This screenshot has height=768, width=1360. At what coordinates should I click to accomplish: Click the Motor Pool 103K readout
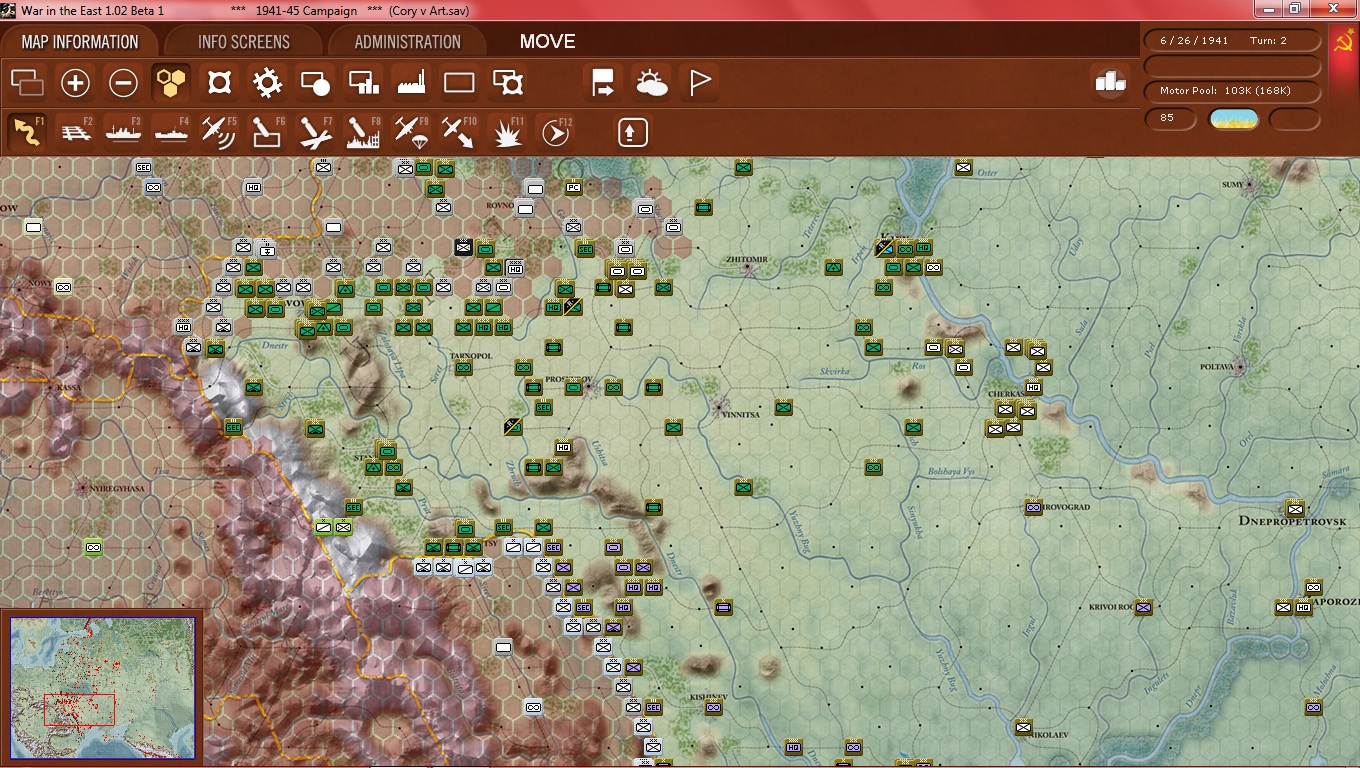(x=1232, y=91)
